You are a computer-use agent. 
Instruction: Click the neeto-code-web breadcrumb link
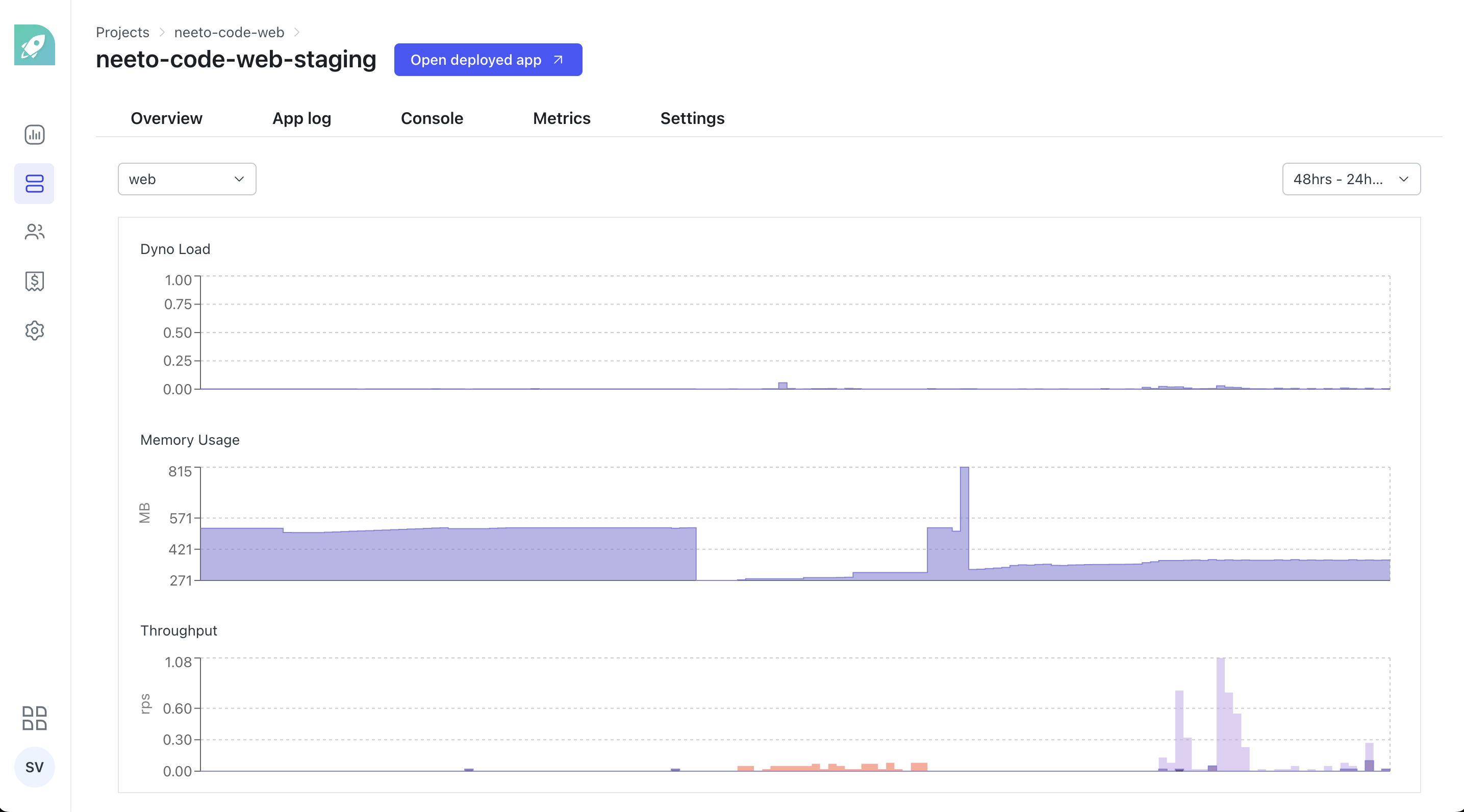tap(229, 33)
